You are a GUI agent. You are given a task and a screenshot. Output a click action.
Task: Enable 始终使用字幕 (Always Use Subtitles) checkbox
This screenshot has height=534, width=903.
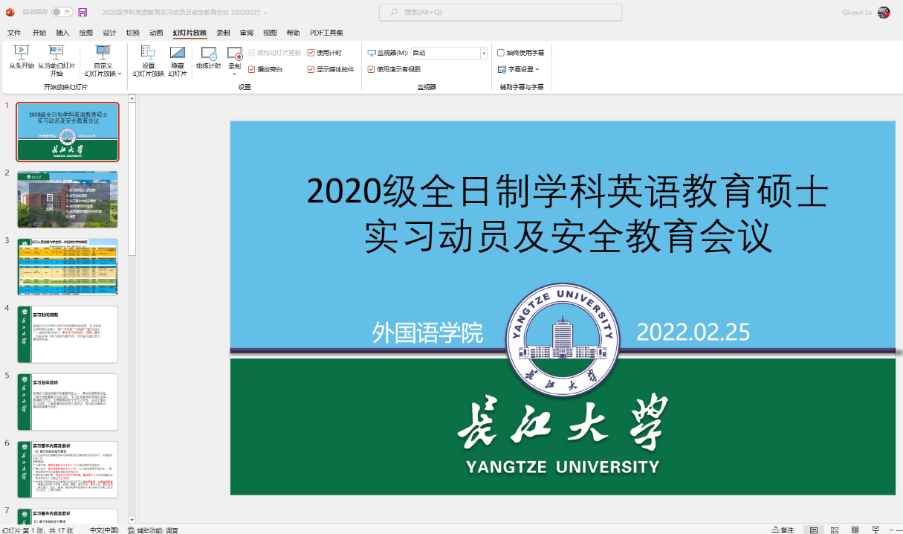[x=501, y=53]
